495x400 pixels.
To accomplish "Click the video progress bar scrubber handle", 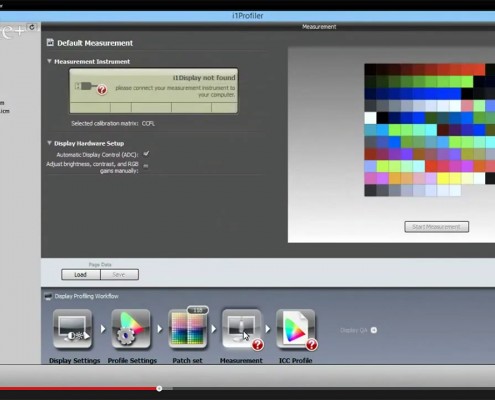I will pyautogui.click(x=159, y=388).
